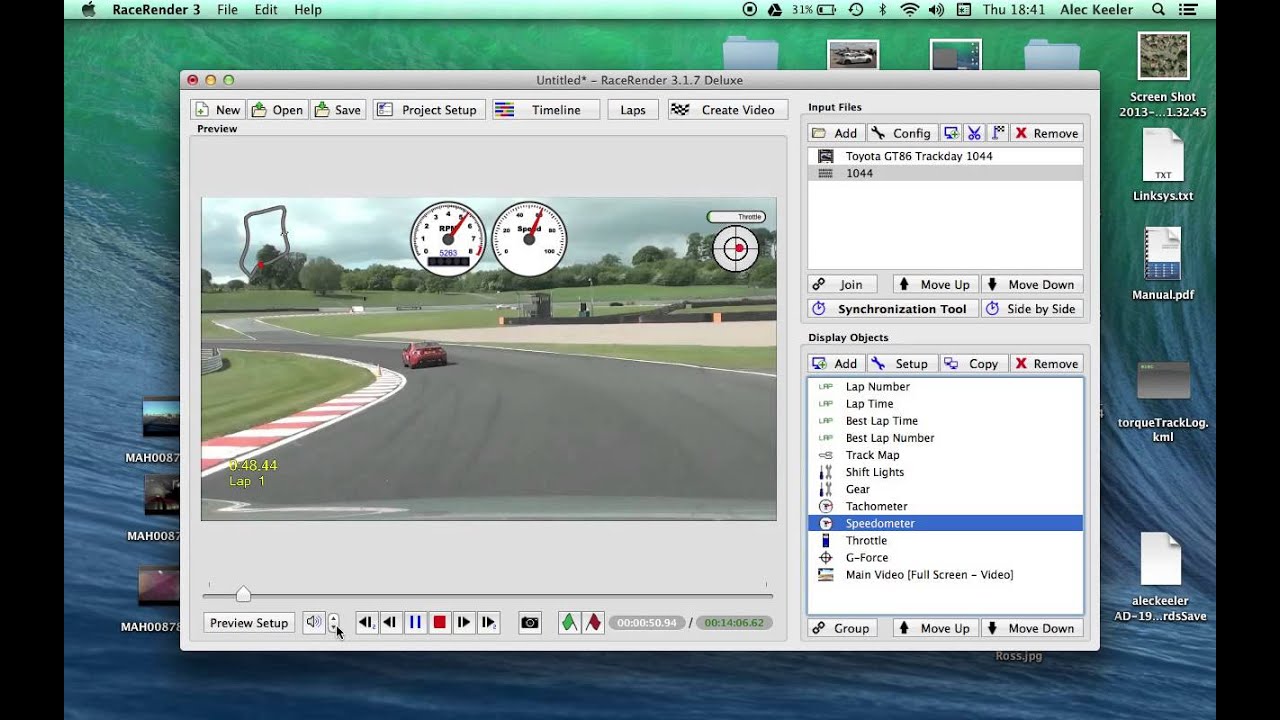Remove the selected display object
1280x720 pixels.
pyautogui.click(x=1047, y=364)
